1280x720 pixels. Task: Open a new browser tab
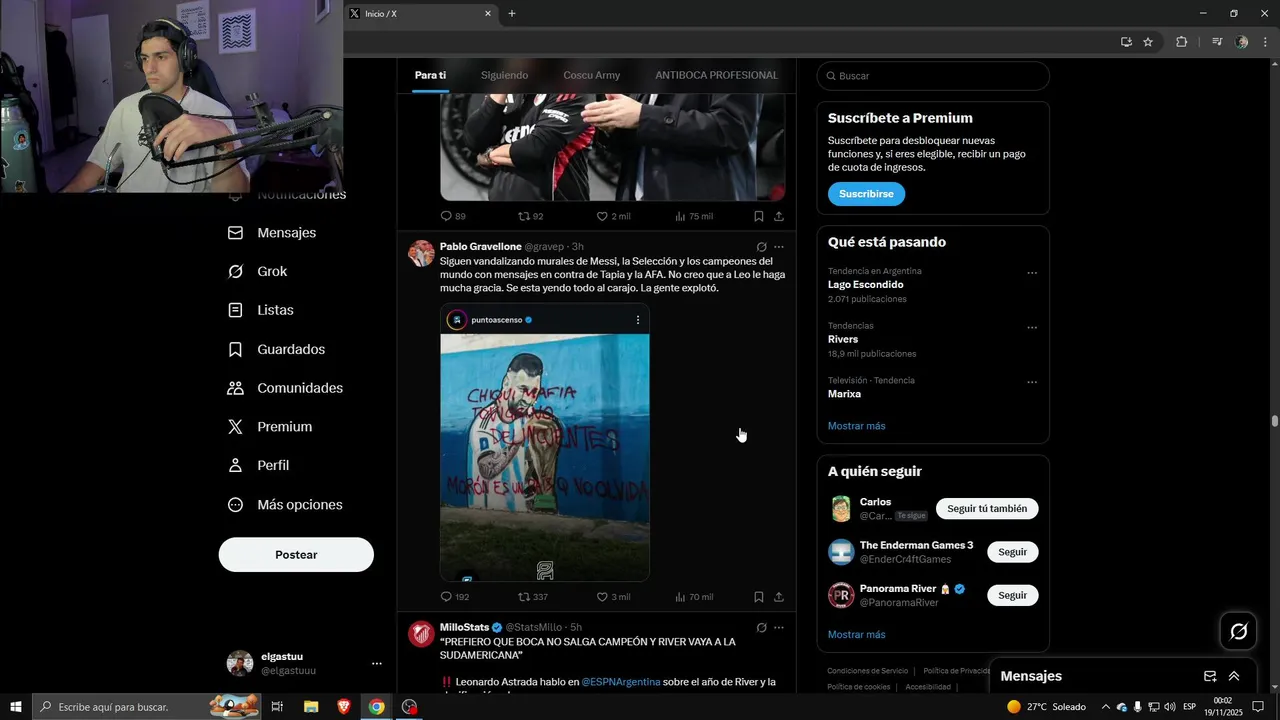512,14
